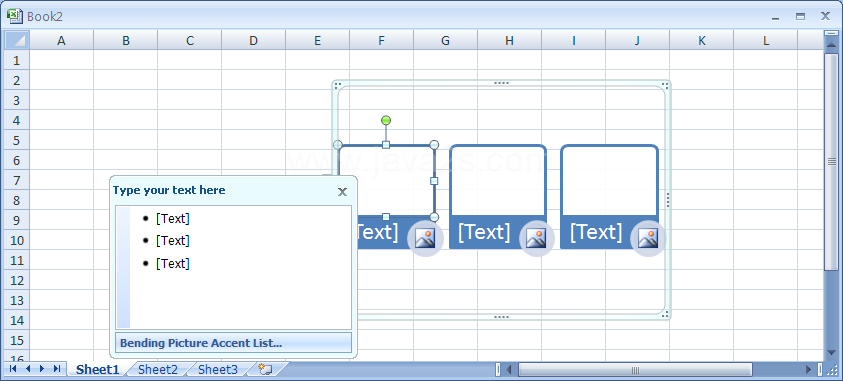Select row 15 header
The image size is (843, 381).
pos(16,341)
